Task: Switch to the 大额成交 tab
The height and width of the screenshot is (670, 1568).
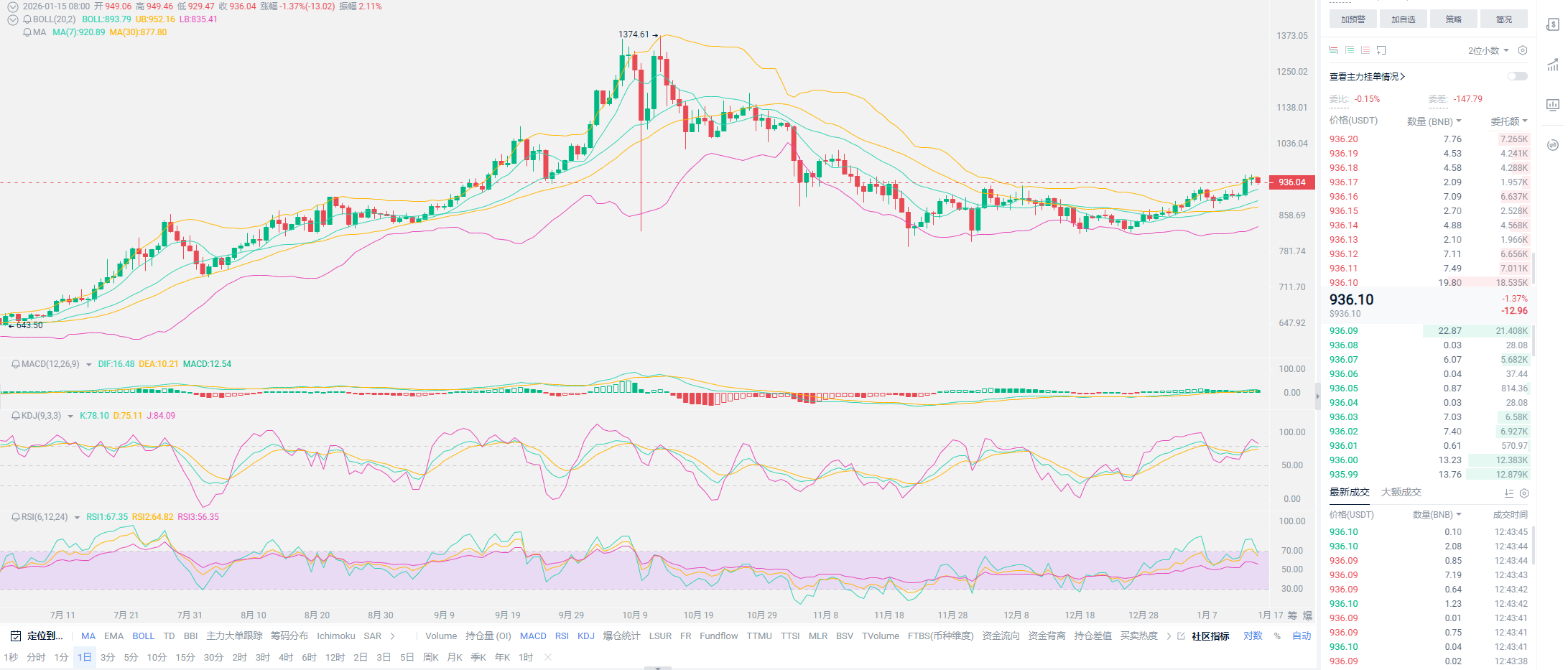Action: [x=1401, y=493]
